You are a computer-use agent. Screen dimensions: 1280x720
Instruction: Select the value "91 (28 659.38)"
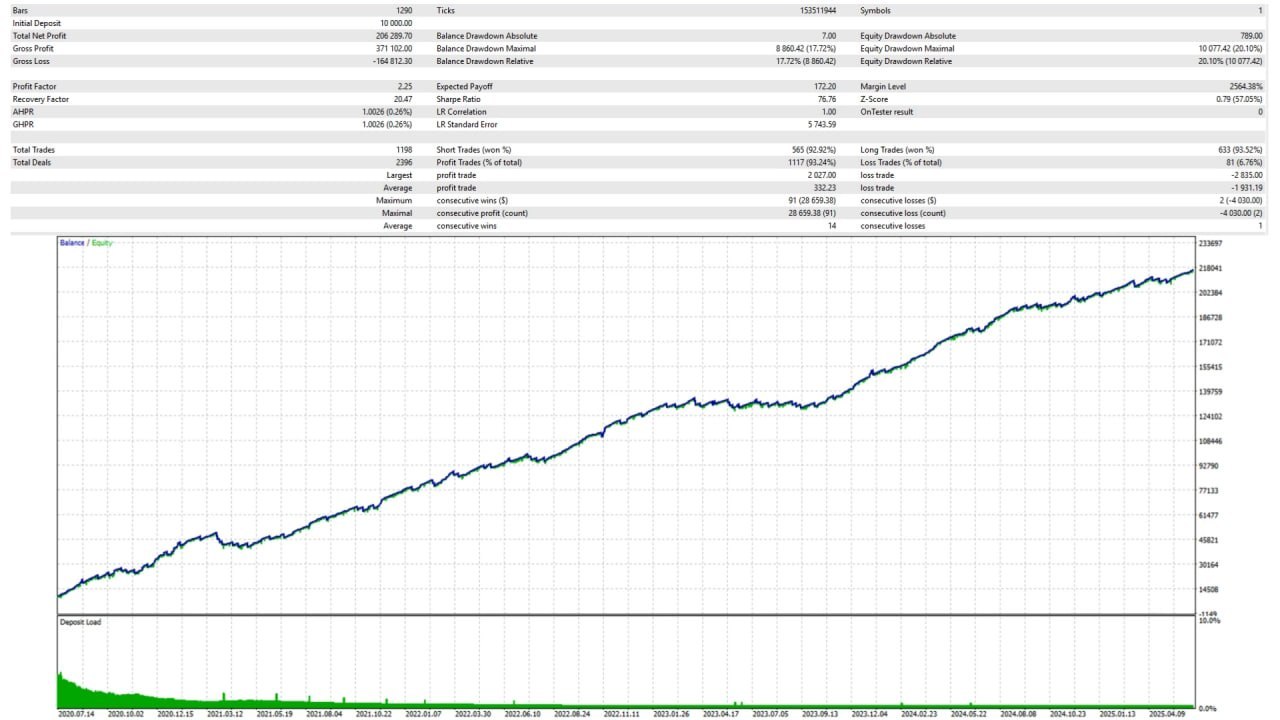point(811,200)
